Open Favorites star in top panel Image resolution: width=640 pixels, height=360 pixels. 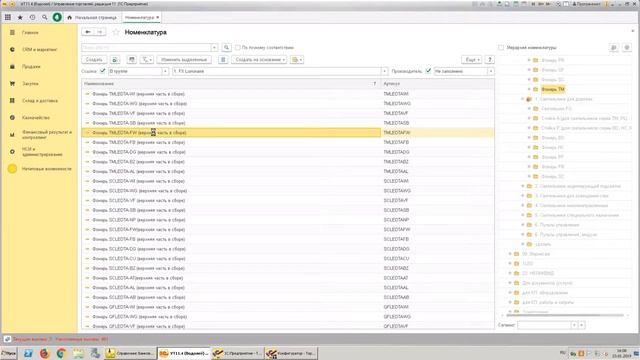pos(20,18)
